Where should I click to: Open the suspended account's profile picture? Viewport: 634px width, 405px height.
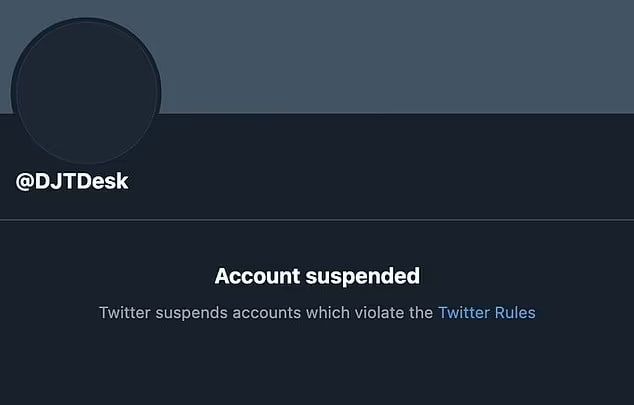pos(87,91)
